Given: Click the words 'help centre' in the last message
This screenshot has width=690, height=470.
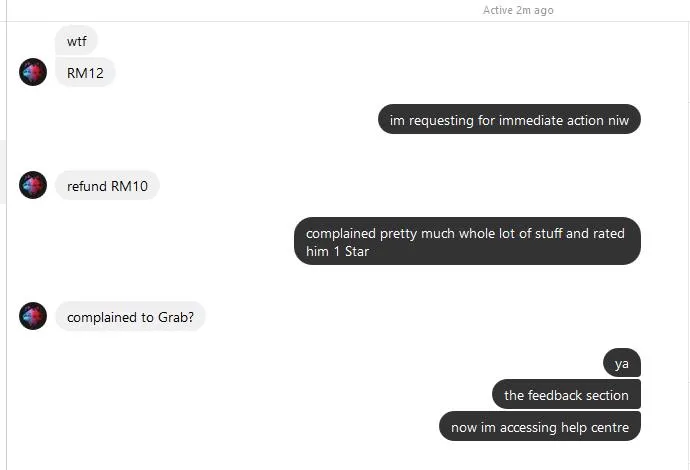Looking at the screenshot, I should pos(597,427).
